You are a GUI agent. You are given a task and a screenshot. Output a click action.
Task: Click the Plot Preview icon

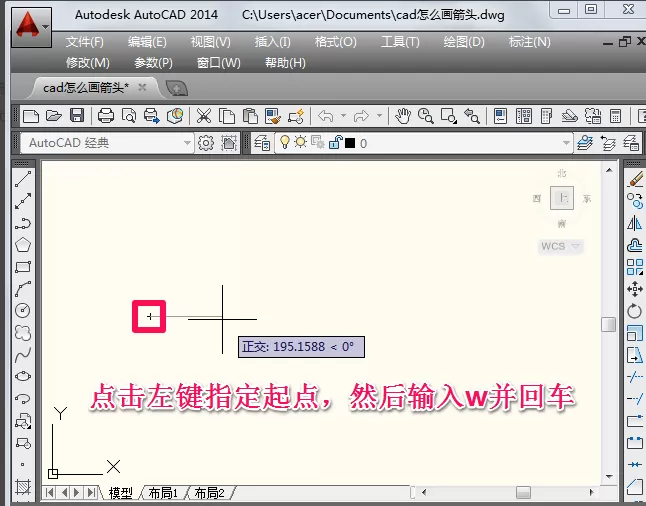[129, 116]
